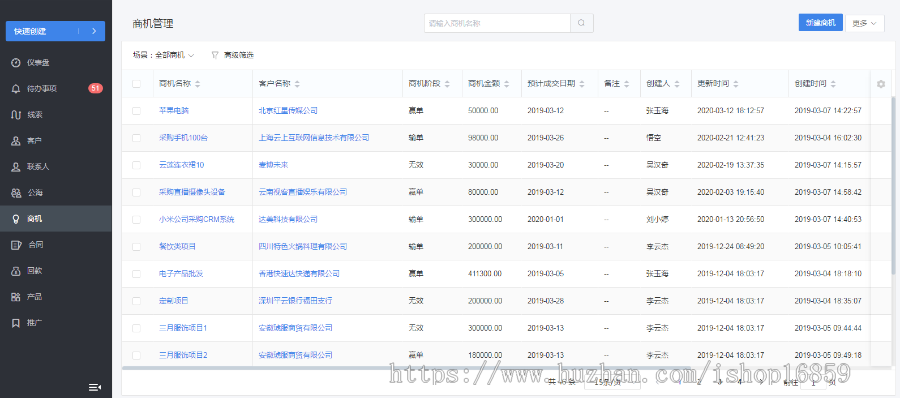Open 推广 in the sidebar menu
The width and height of the screenshot is (900, 398).
pyautogui.click(x=56, y=323)
